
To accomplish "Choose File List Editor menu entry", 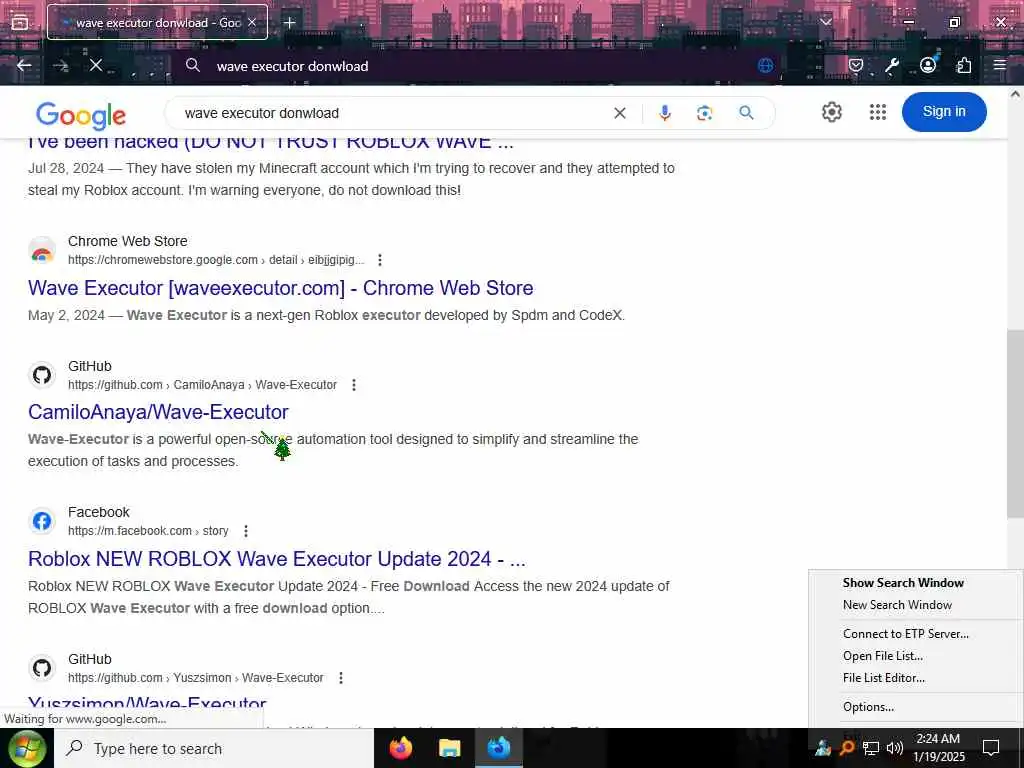I will click(884, 678).
